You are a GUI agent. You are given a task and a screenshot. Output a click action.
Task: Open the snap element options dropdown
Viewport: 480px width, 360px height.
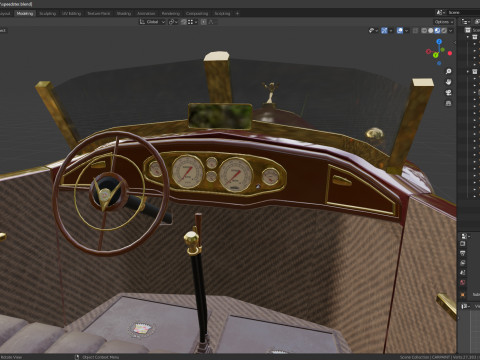click(192, 22)
